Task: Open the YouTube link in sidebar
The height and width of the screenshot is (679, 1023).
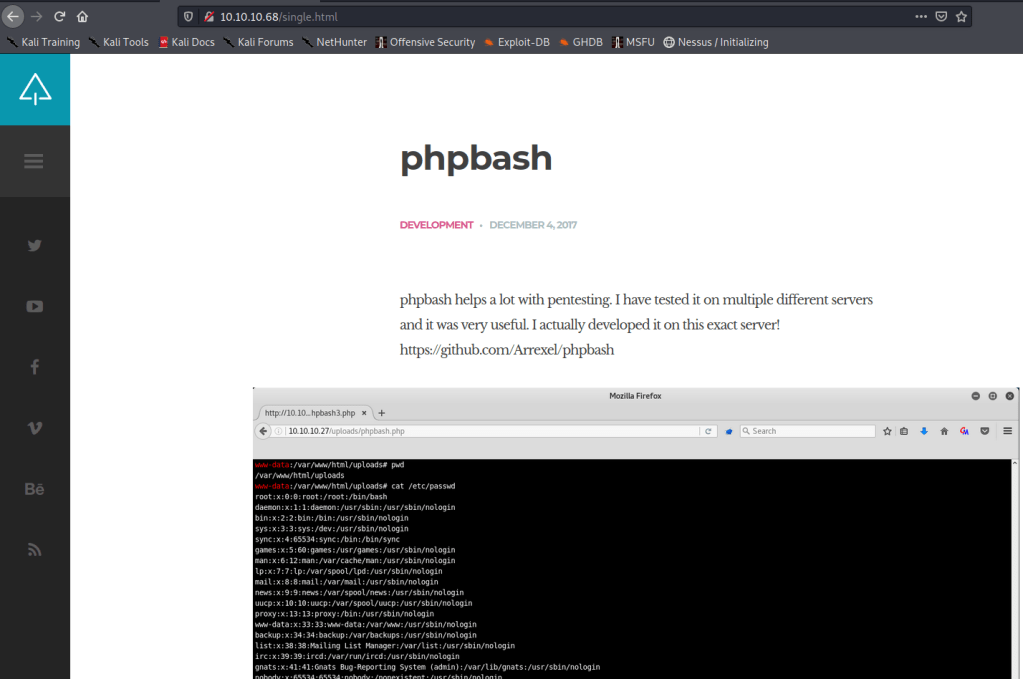Action: pos(34,306)
